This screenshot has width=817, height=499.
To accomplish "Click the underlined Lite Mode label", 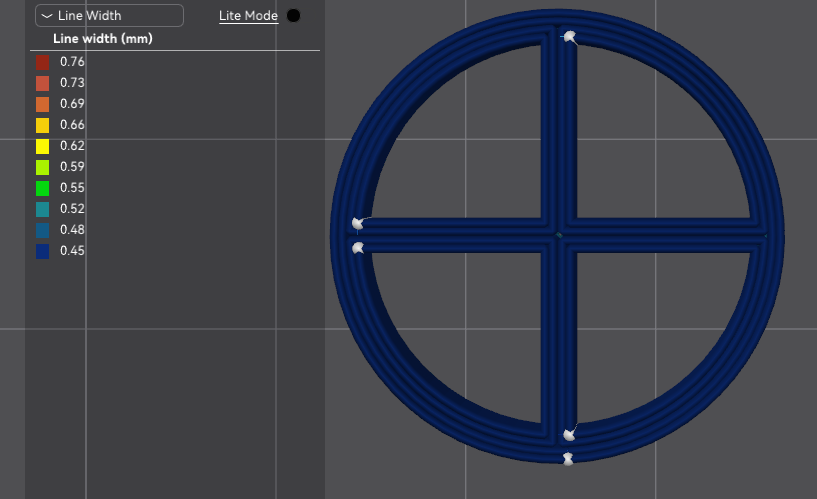I will coord(248,15).
